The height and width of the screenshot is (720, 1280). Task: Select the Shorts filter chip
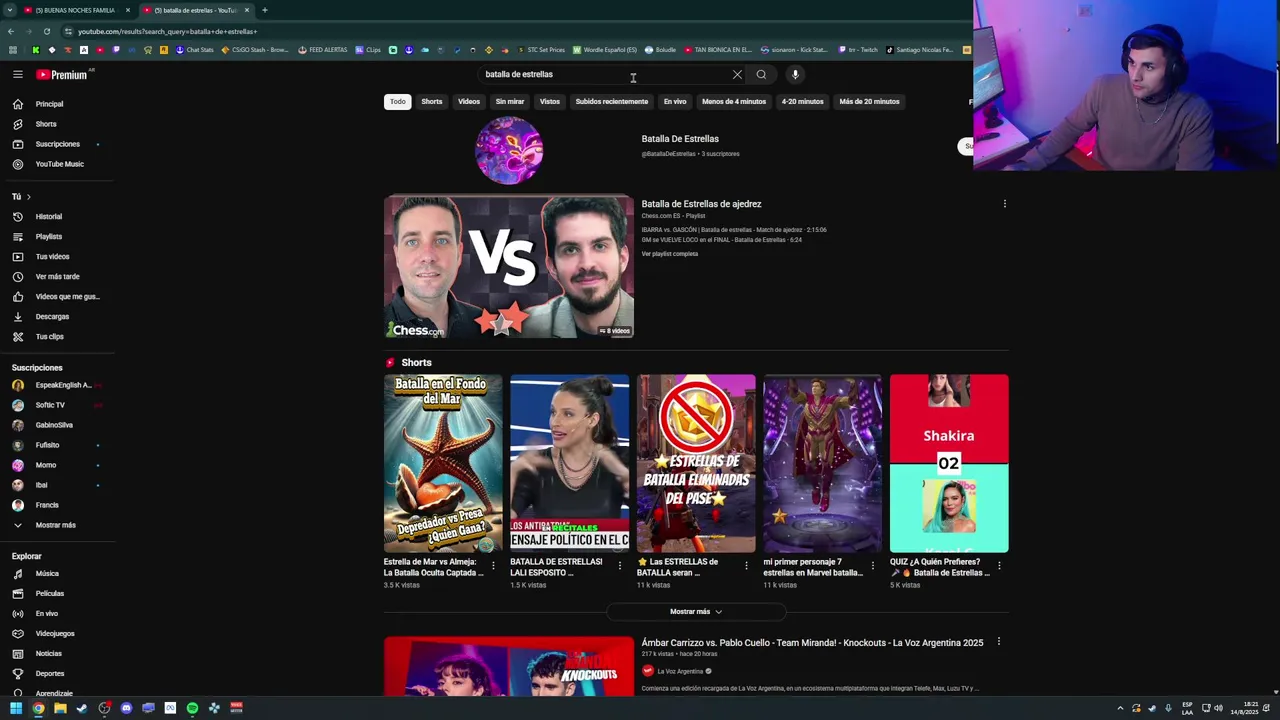432,101
